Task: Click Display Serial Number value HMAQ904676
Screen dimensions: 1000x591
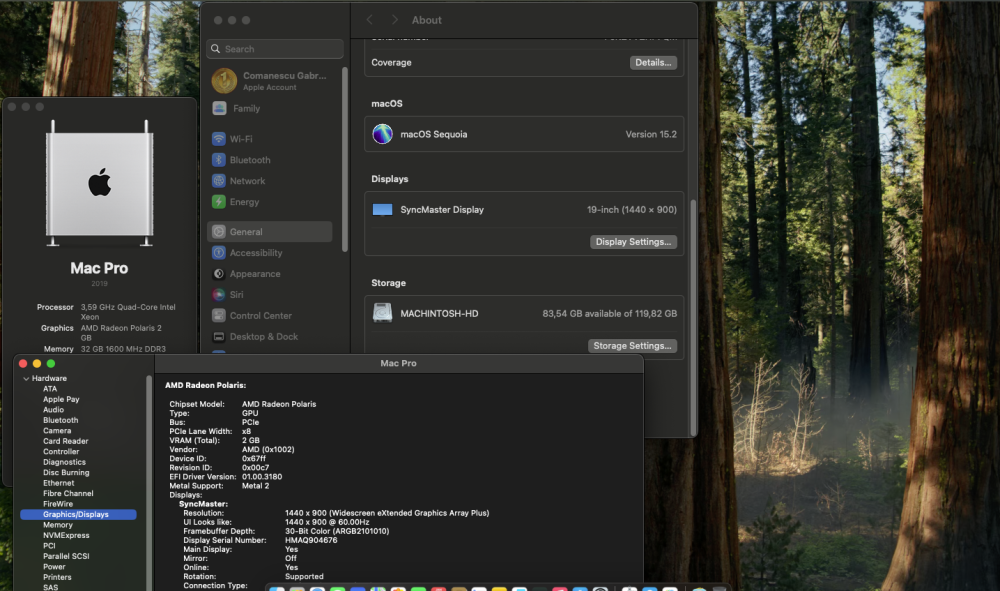Action: coord(311,540)
